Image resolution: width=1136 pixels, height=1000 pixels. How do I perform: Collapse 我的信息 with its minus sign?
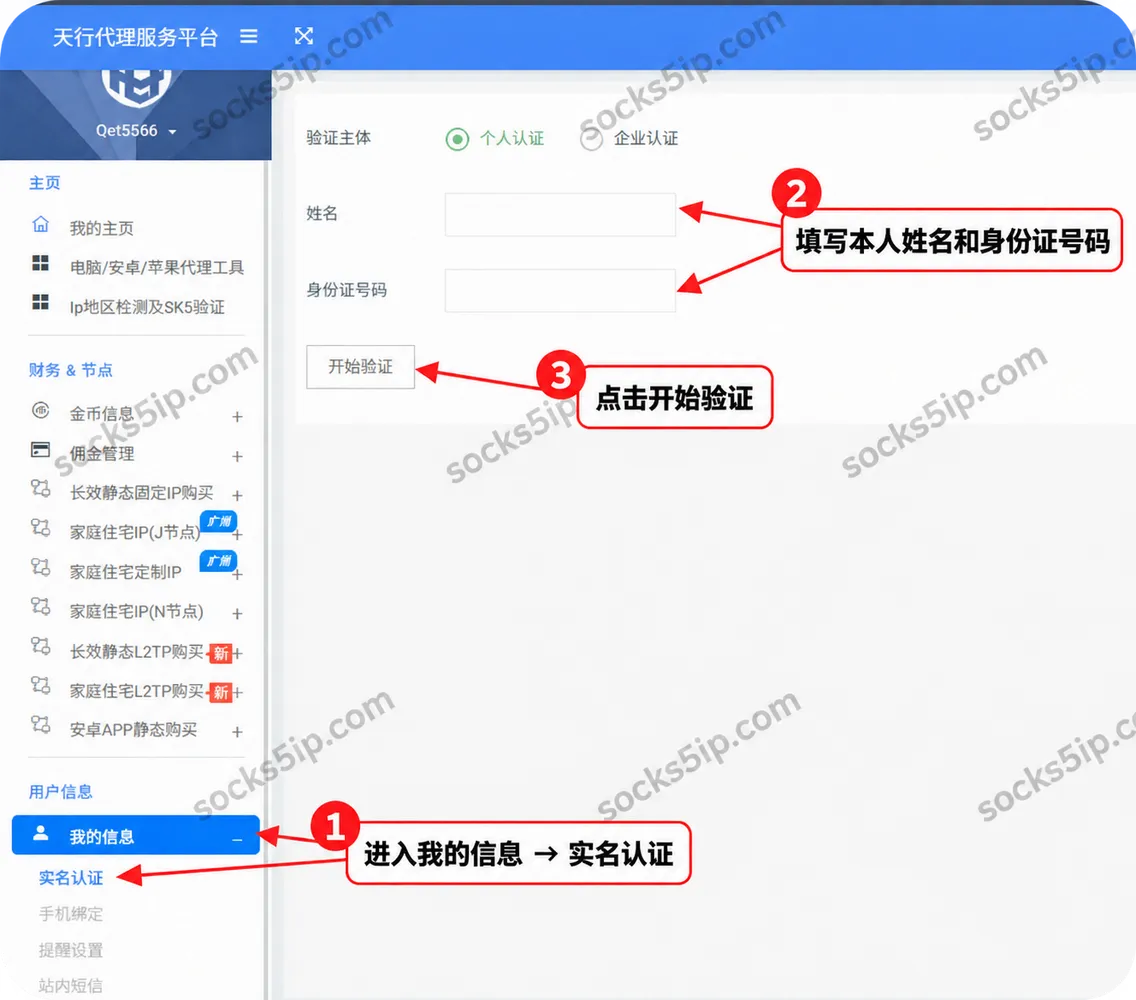point(237,840)
